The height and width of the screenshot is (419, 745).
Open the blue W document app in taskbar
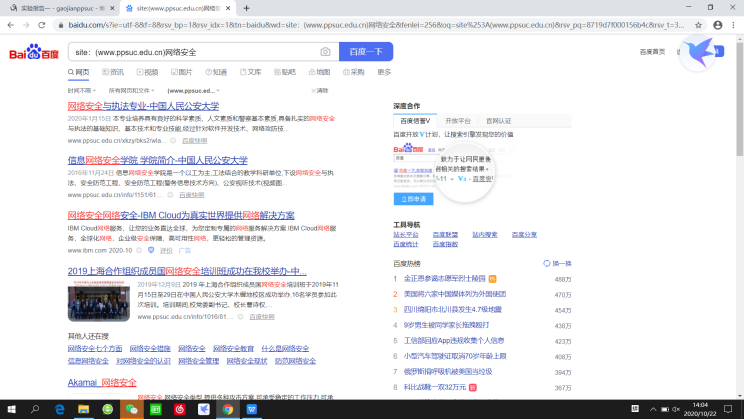click(x=252, y=409)
